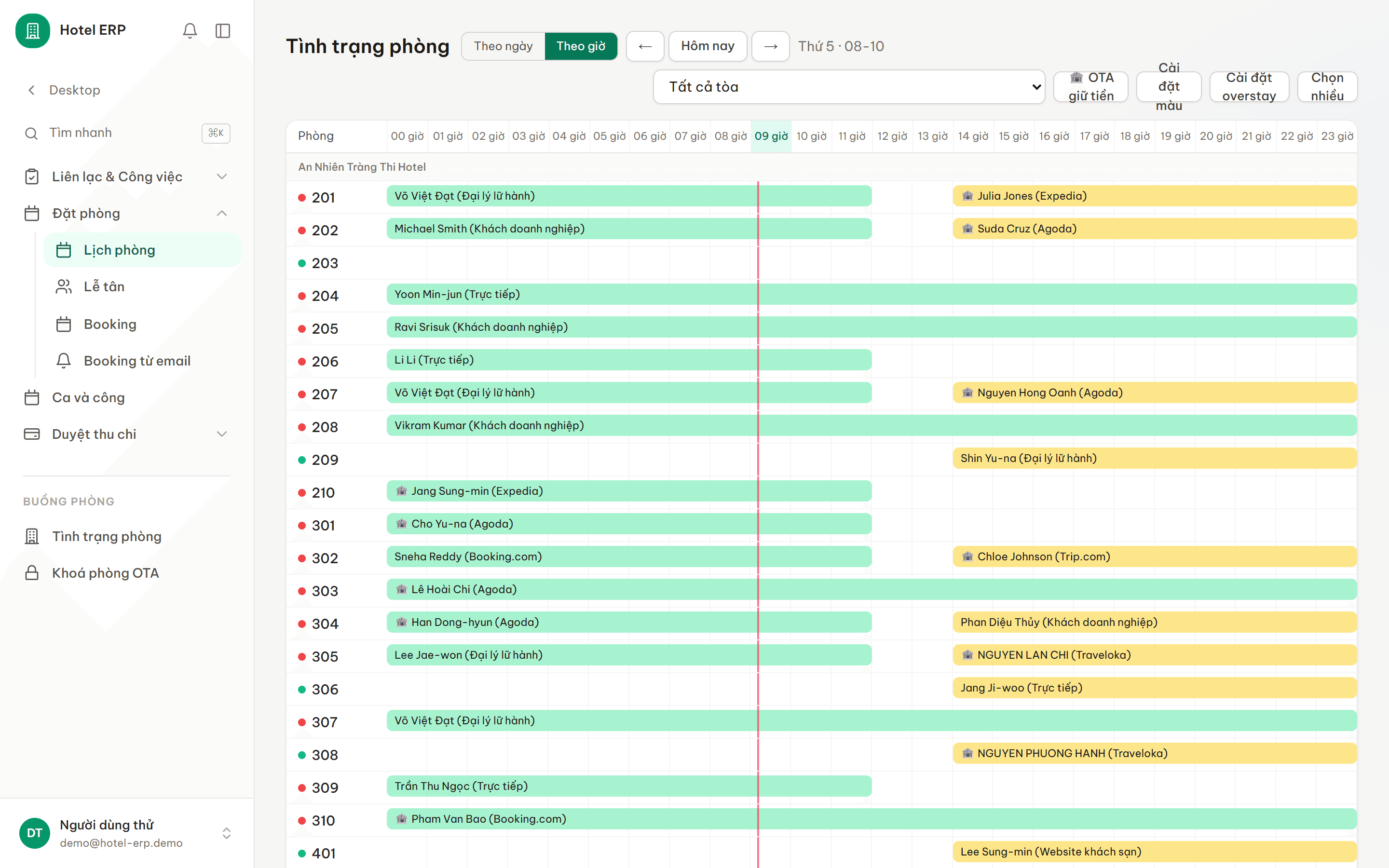Switch view to Theo ngày
The image size is (1389, 868).
pos(504,46)
